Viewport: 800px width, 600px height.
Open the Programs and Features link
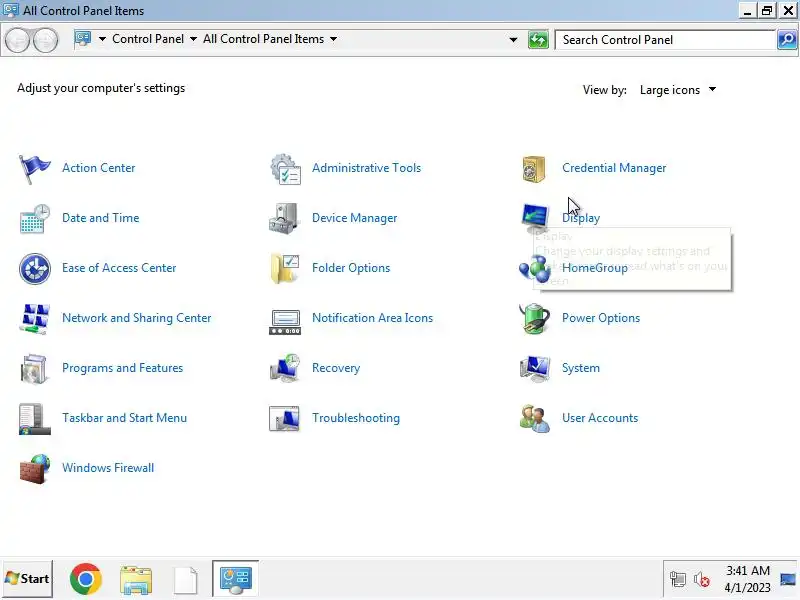(122, 368)
